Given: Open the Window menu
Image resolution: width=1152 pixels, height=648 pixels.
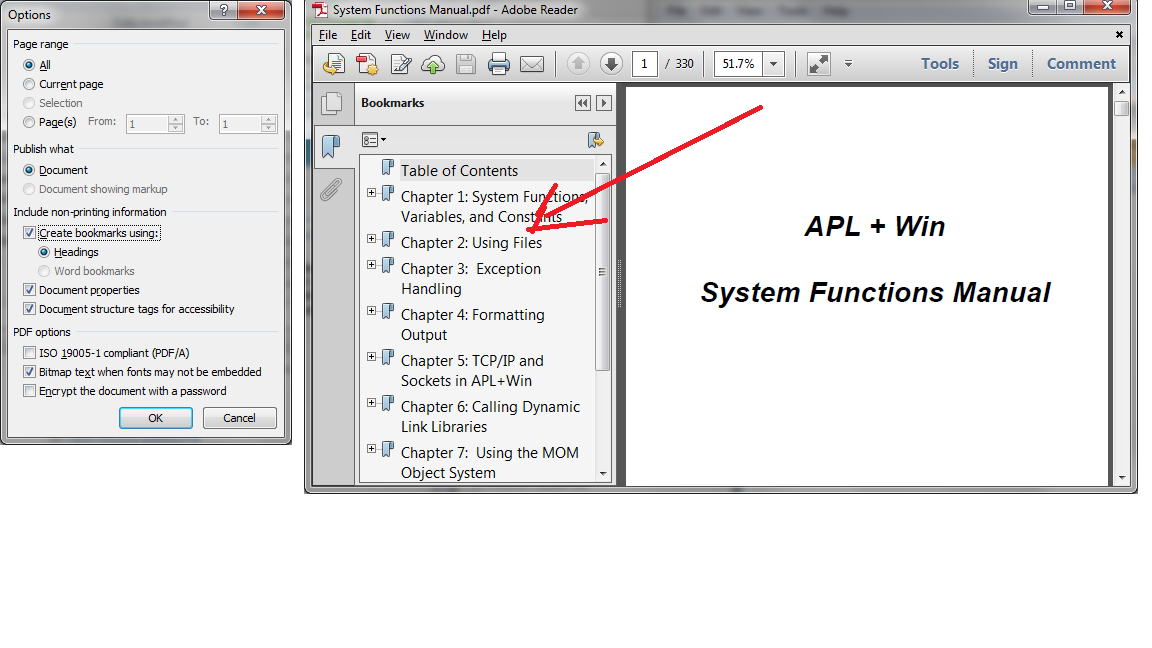Looking at the screenshot, I should point(445,35).
